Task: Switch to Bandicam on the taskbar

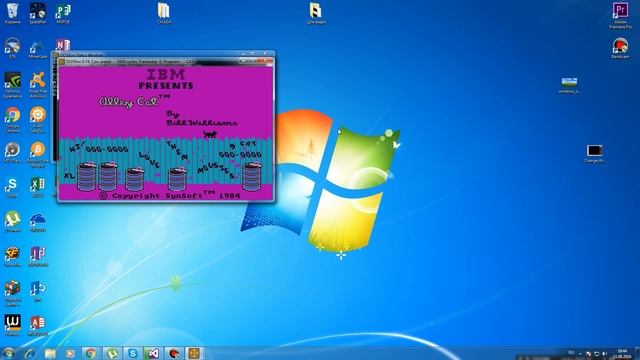Action: (x=174, y=353)
